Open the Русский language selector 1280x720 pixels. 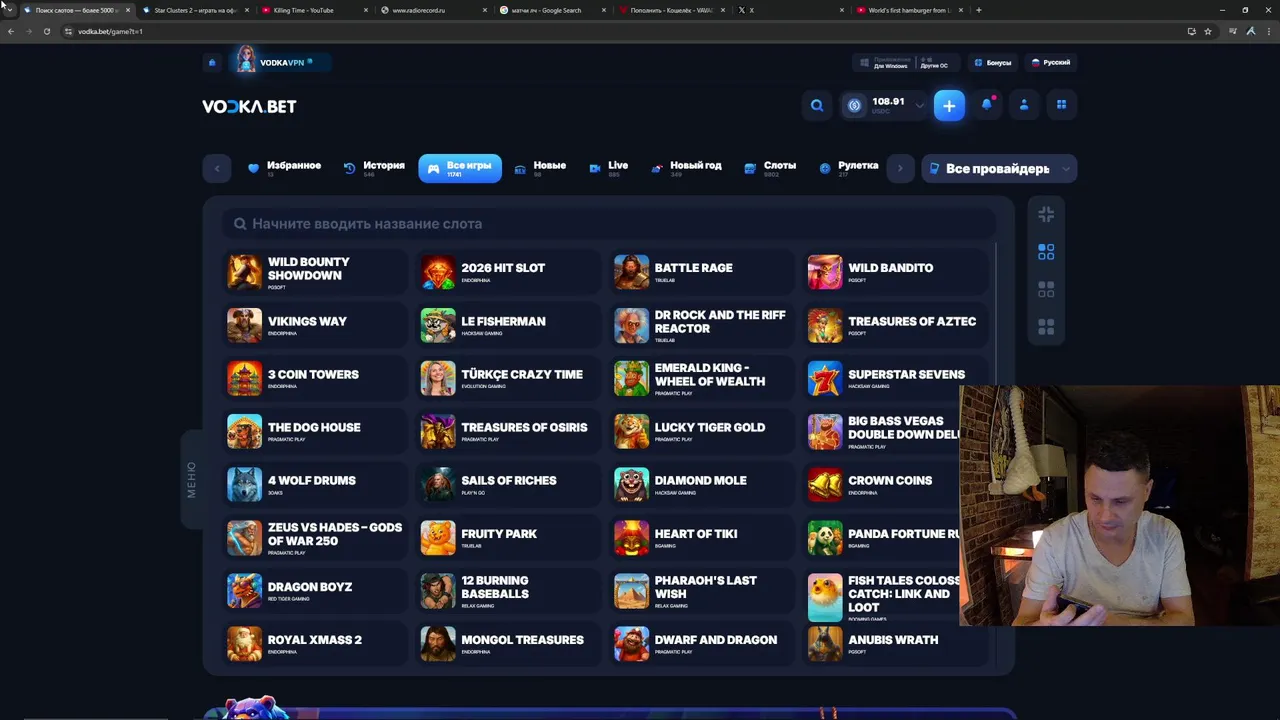[x=1051, y=63]
